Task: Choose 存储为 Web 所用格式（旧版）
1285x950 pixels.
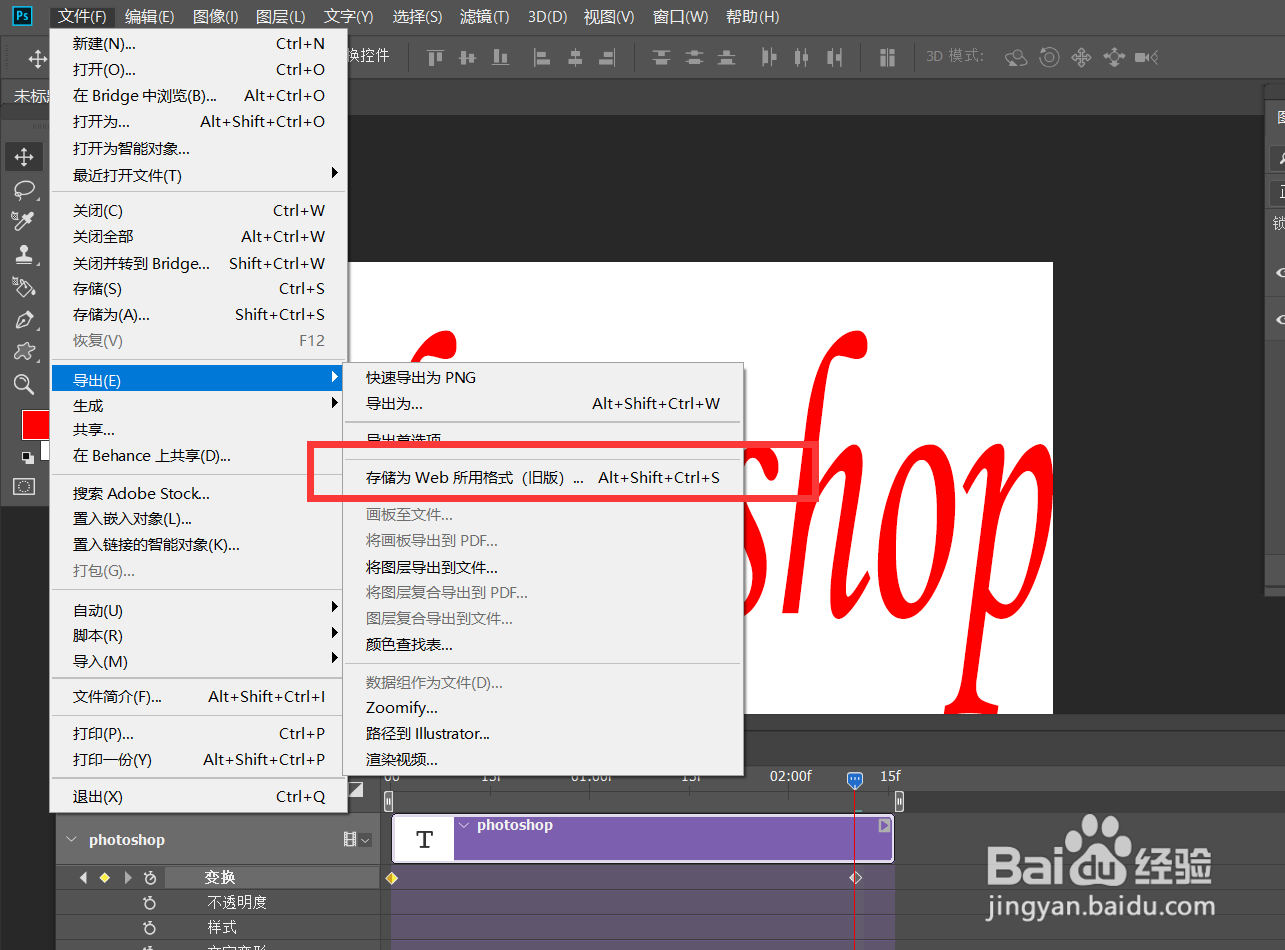Action: pyautogui.click(x=543, y=478)
